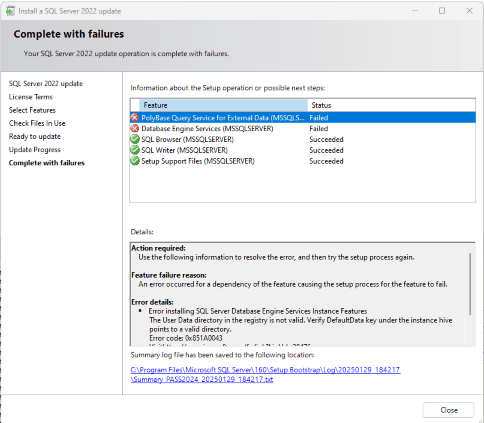Viewport: 484px width, 423px height.
Task: Maximize the update window
Action: pyautogui.click(x=442, y=11)
